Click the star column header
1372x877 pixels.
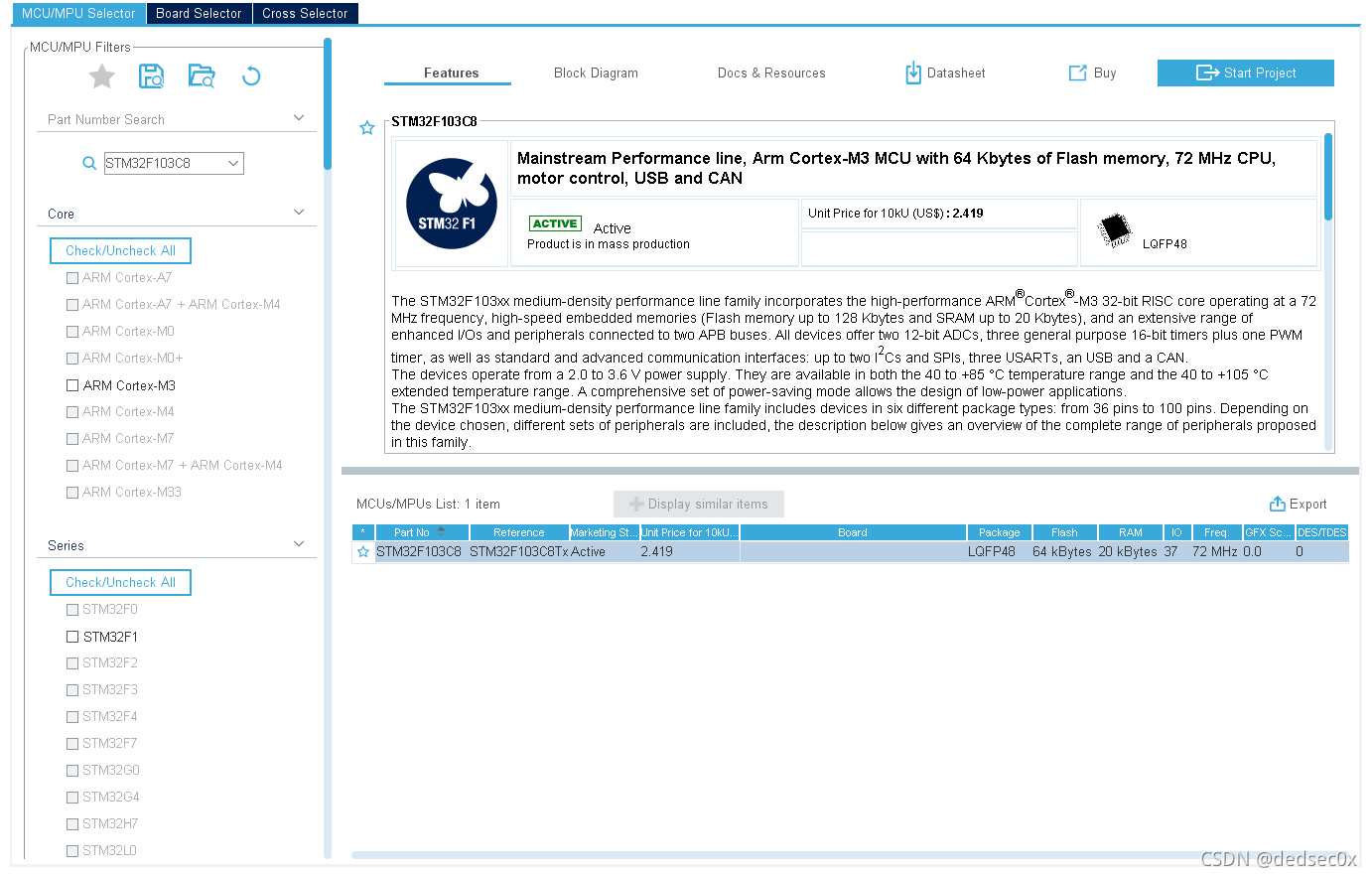pos(363,532)
